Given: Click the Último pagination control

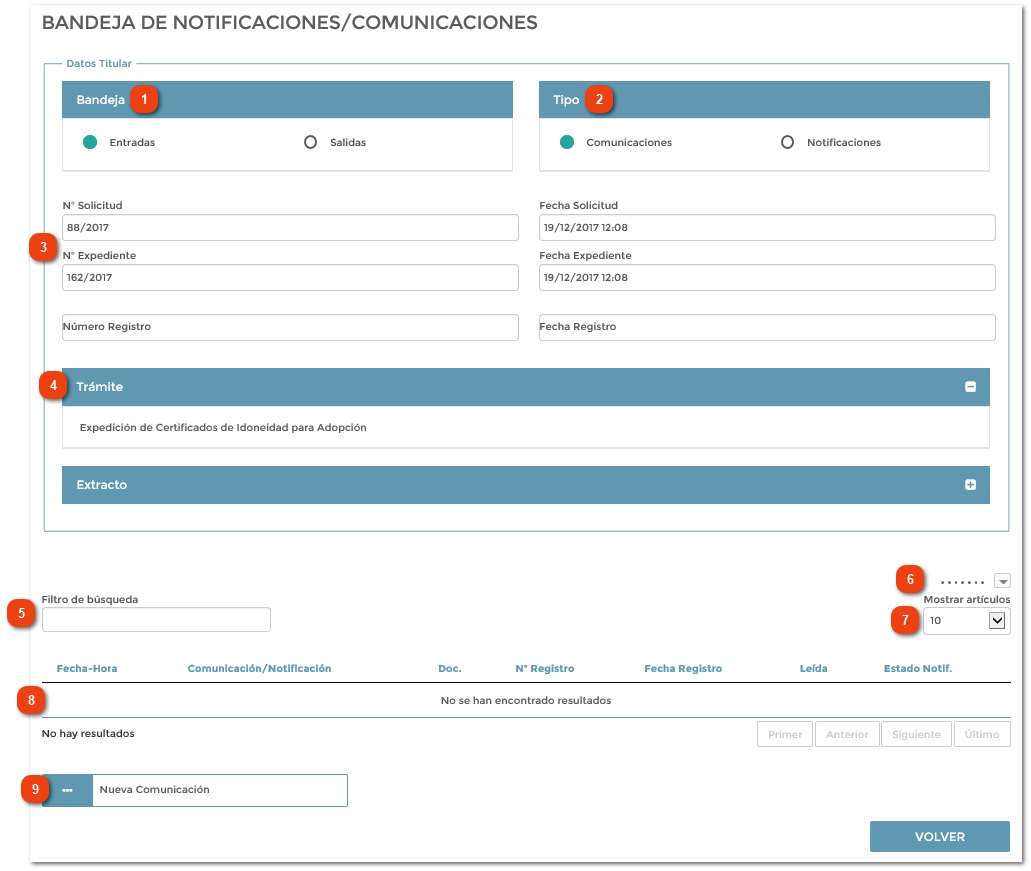Looking at the screenshot, I should [981, 733].
